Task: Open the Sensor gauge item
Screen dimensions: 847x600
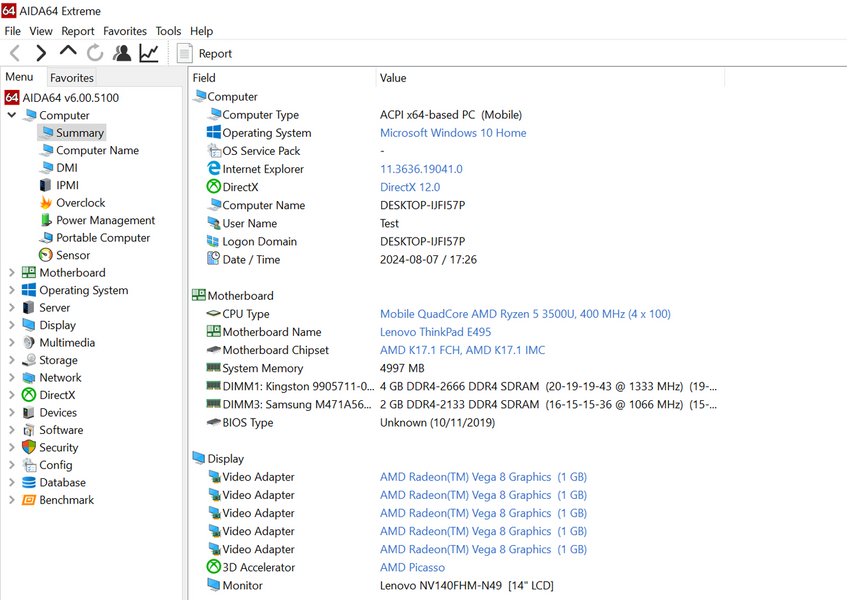Action: [x=64, y=255]
